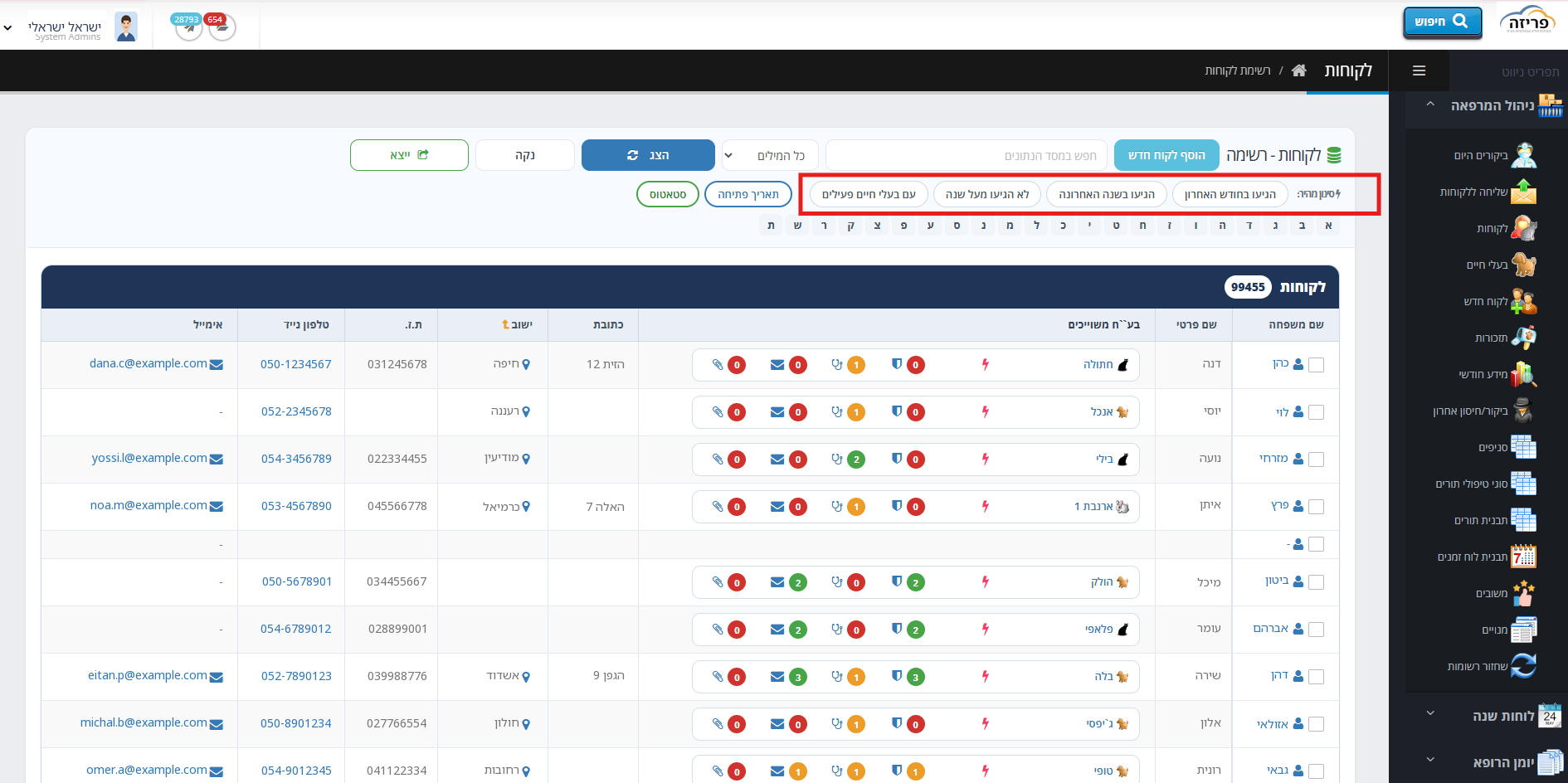Sort table by ישוב column
This screenshot has width=1568, height=783.
click(x=517, y=324)
